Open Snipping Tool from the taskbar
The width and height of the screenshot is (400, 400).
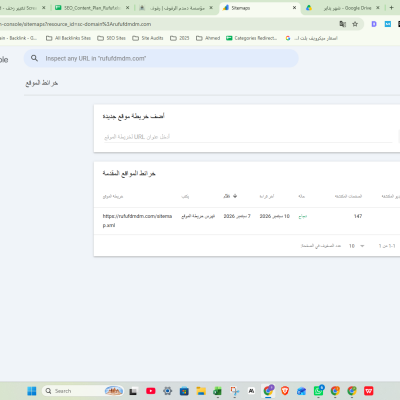click(235, 391)
